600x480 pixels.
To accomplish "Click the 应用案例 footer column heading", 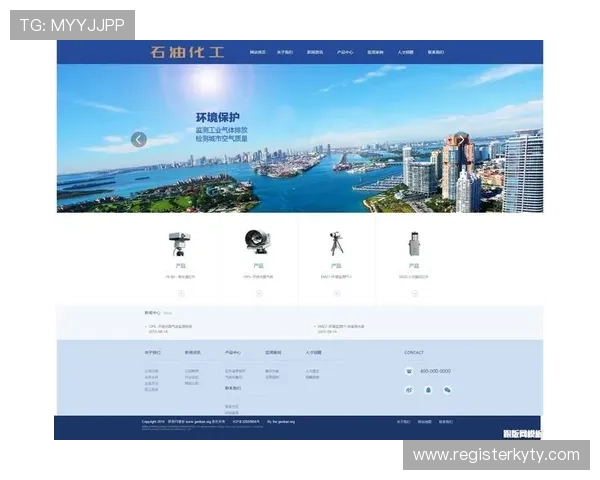I will 273,352.
